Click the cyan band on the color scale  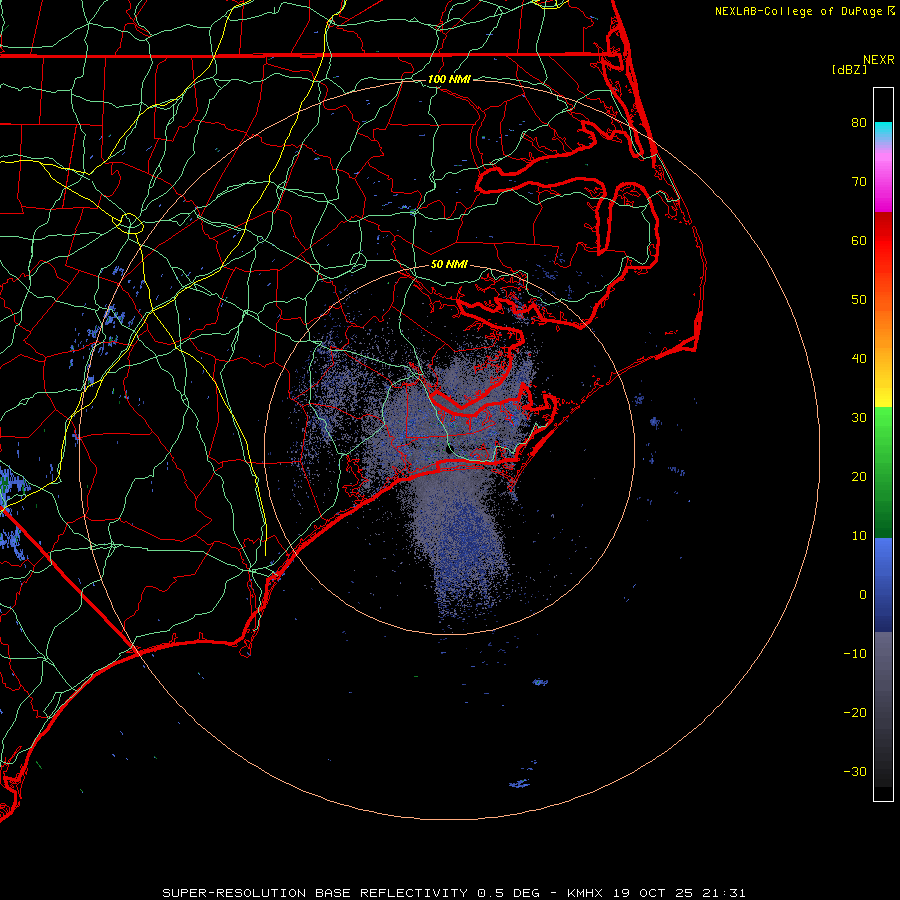tap(883, 132)
